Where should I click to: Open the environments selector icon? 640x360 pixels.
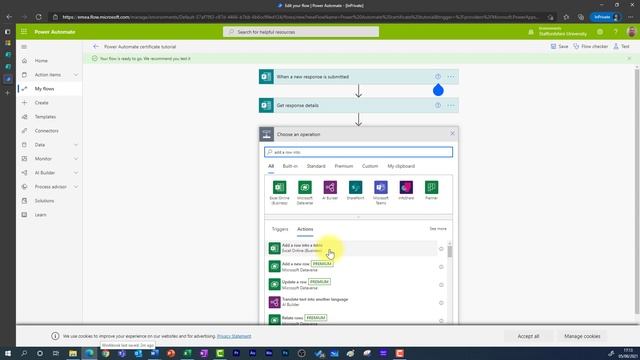(x=531, y=31)
